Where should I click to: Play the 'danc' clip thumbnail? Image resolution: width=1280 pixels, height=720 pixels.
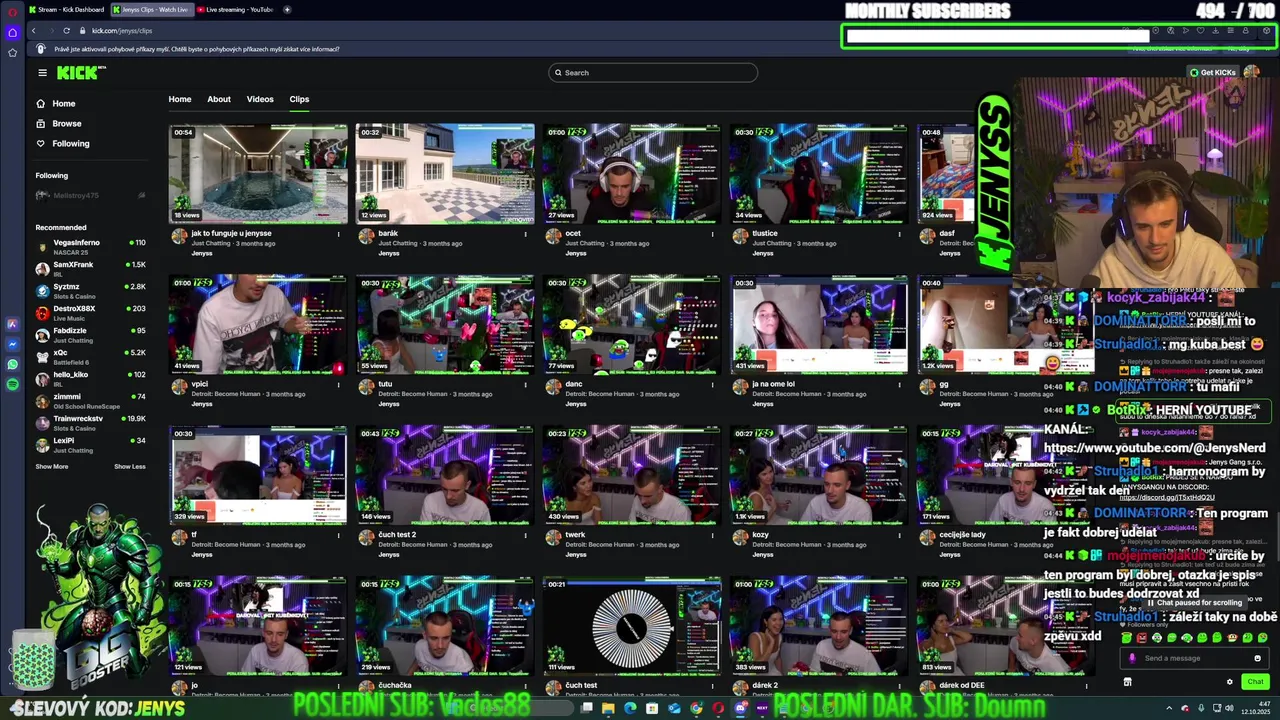(x=632, y=325)
